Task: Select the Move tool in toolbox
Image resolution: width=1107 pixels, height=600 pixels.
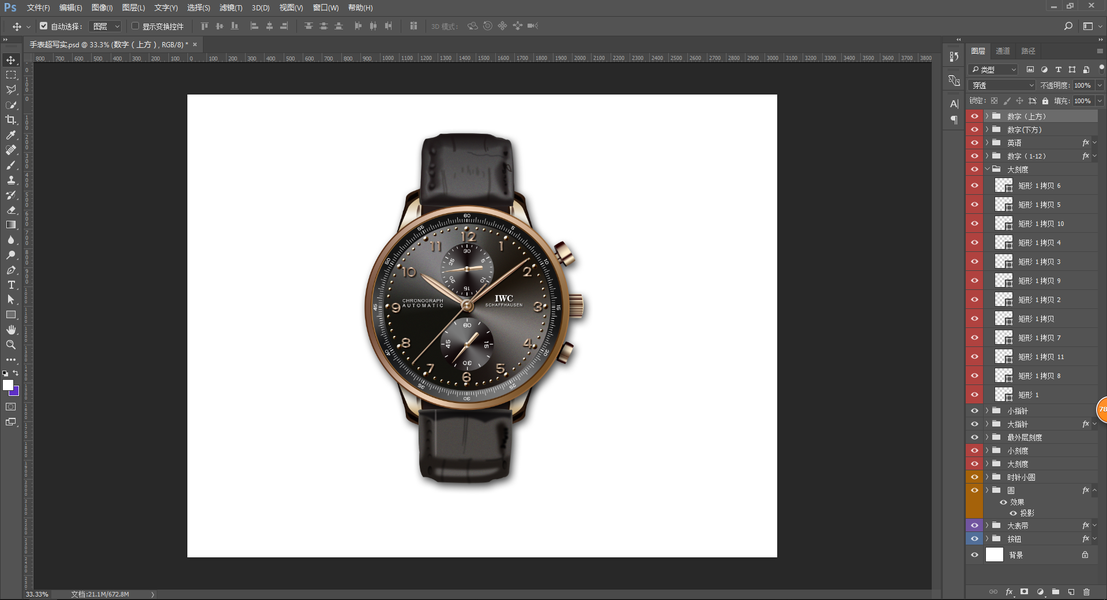Action: 11,60
